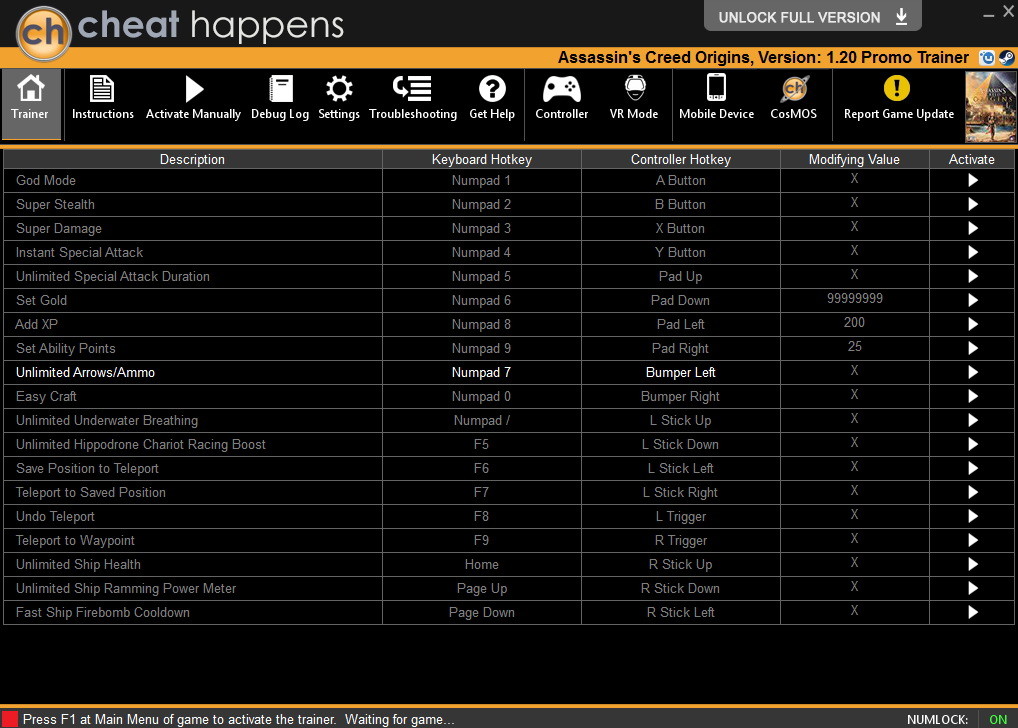Activate Teleport to Waypoint cheat
The width and height of the screenshot is (1018, 728).
click(972, 541)
